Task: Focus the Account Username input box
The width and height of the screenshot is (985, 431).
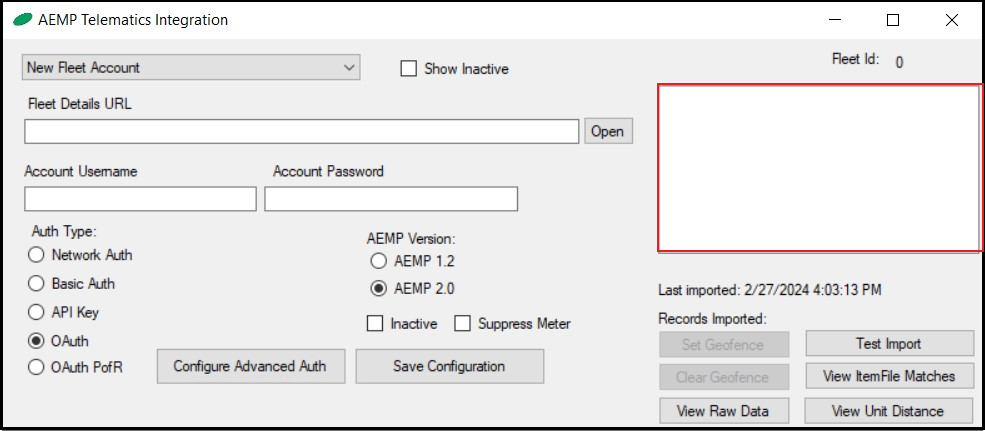Action: point(140,199)
